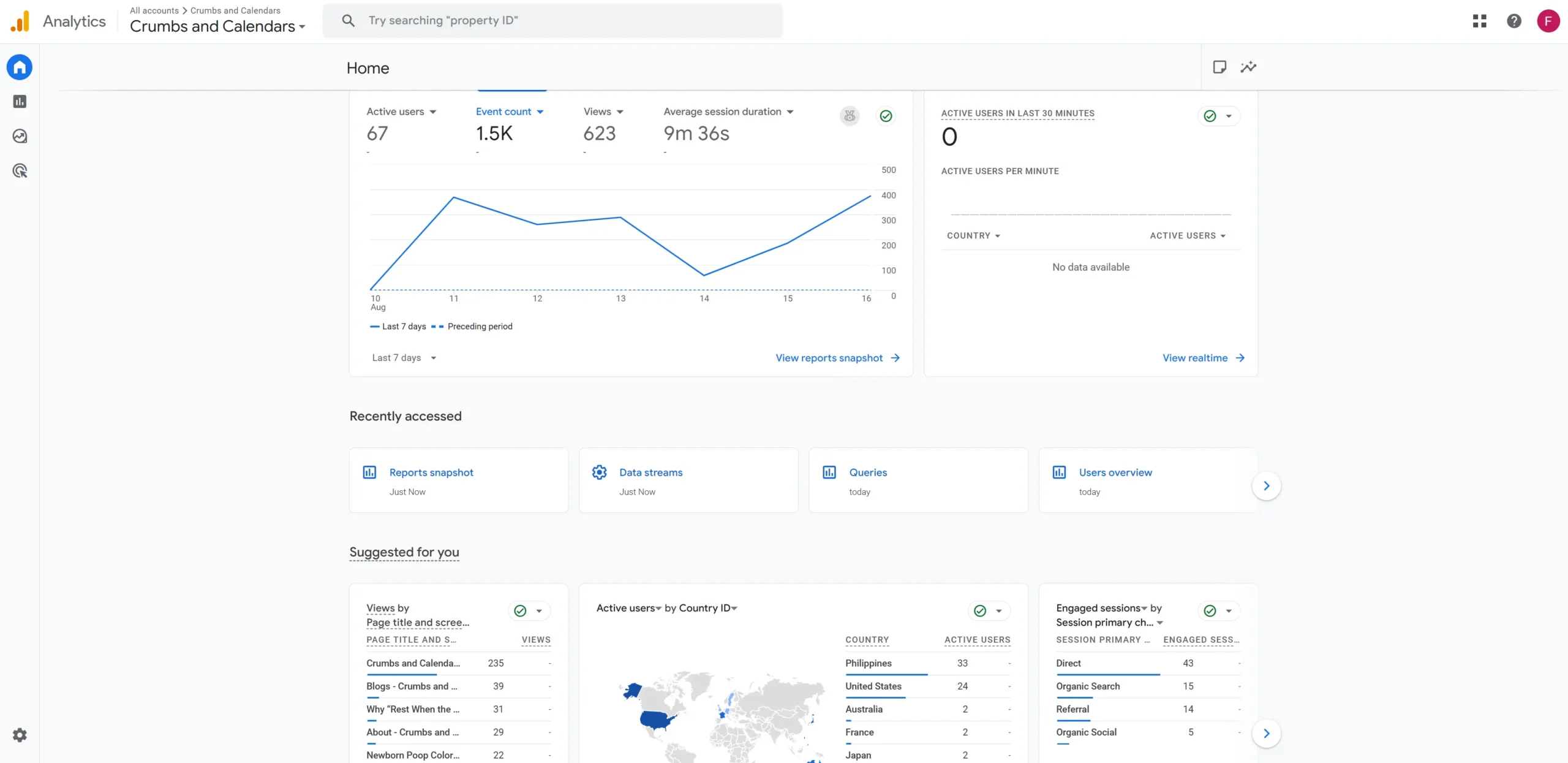
Task: Open the Google apps grid
Action: coord(1480,21)
